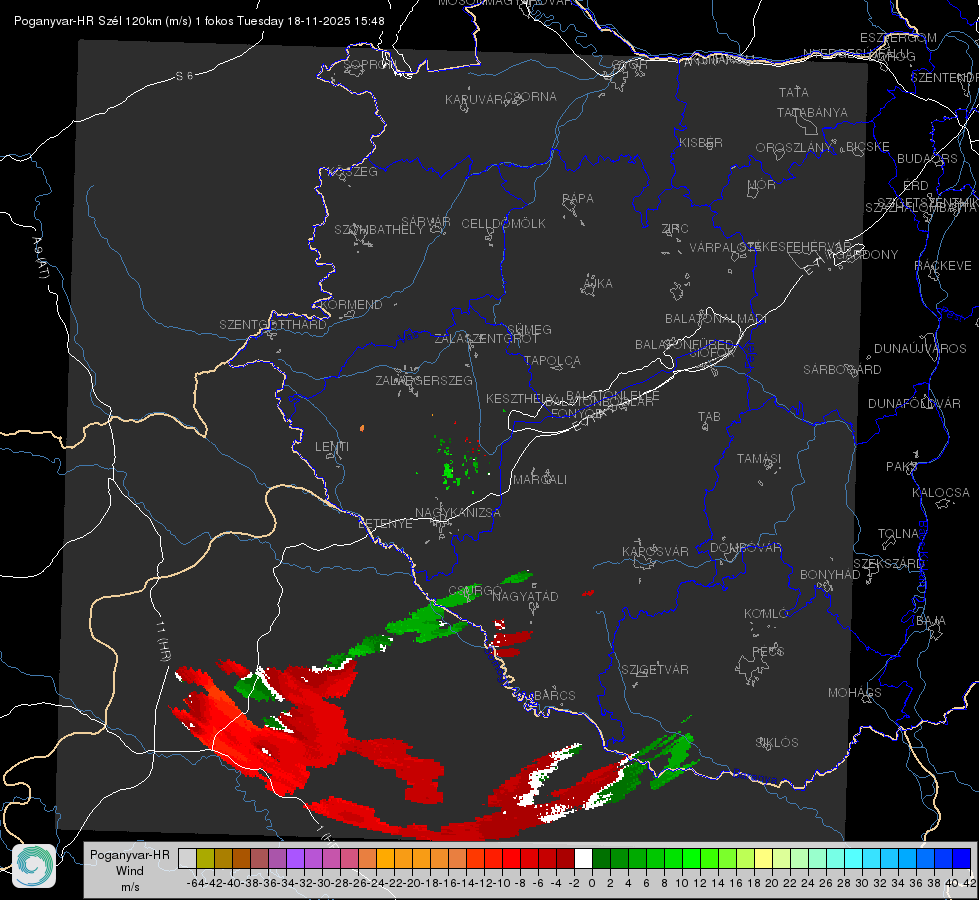
Task: Click the DOMBOVAR city label
Action: (x=745, y=548)
